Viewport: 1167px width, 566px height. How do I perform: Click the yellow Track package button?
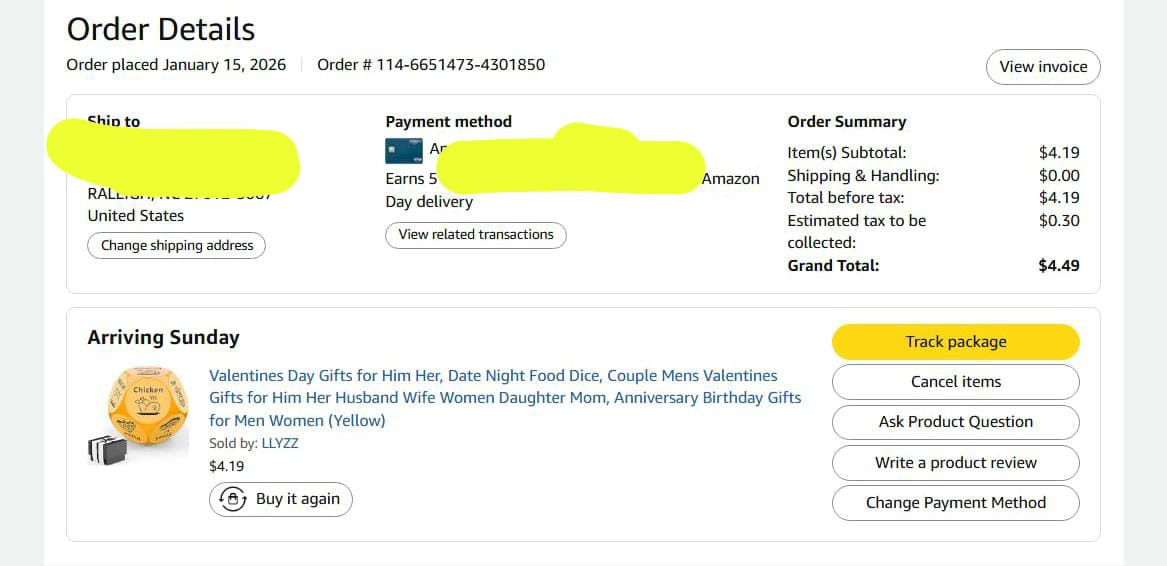955,342
